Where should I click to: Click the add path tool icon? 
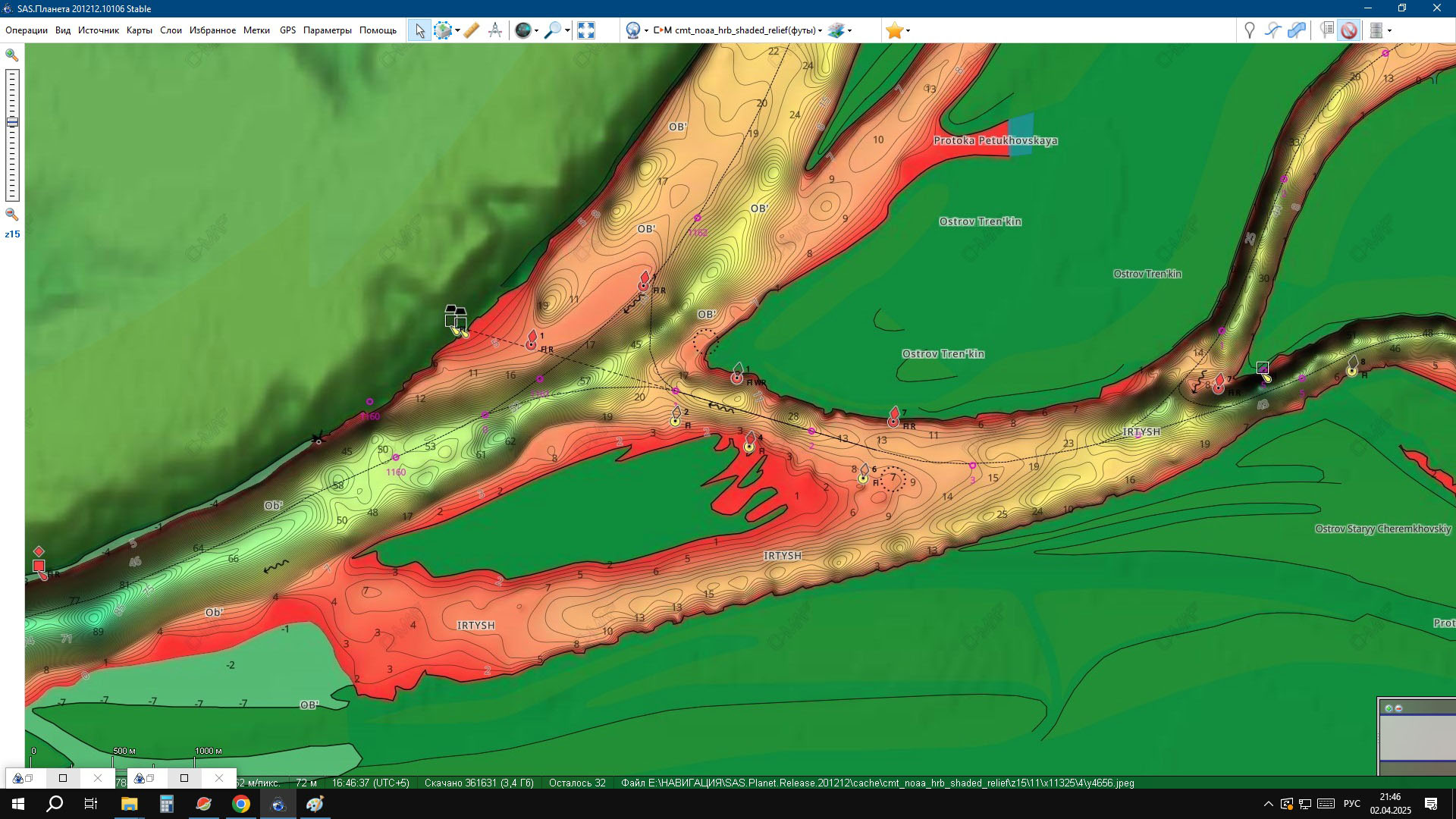[x=1272, y=30]
